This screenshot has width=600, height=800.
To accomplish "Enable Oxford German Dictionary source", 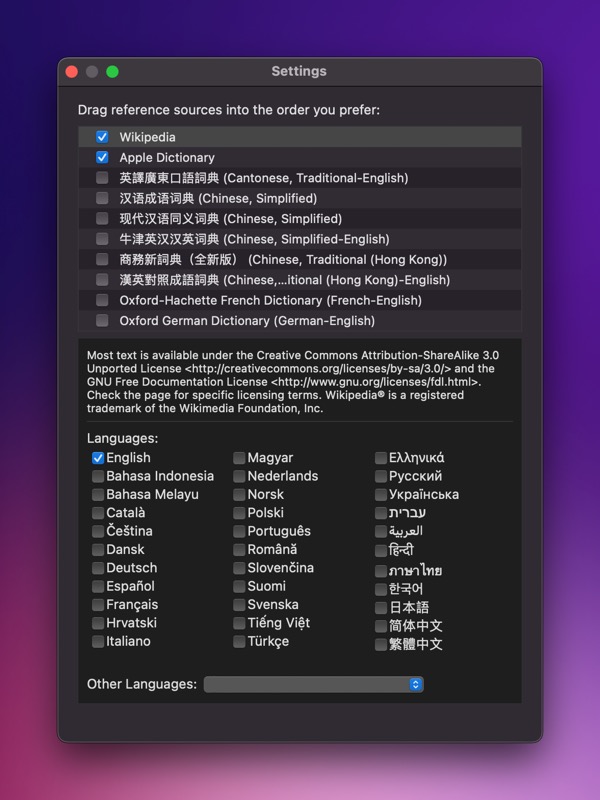I will pyautogui.click(x=102, y=320).
